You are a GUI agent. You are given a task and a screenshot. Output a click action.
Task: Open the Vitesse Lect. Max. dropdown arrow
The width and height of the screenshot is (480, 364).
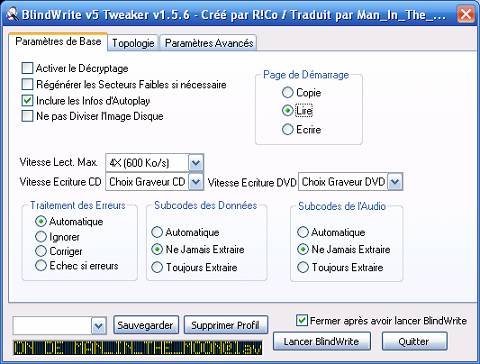(x=196, y=163)
